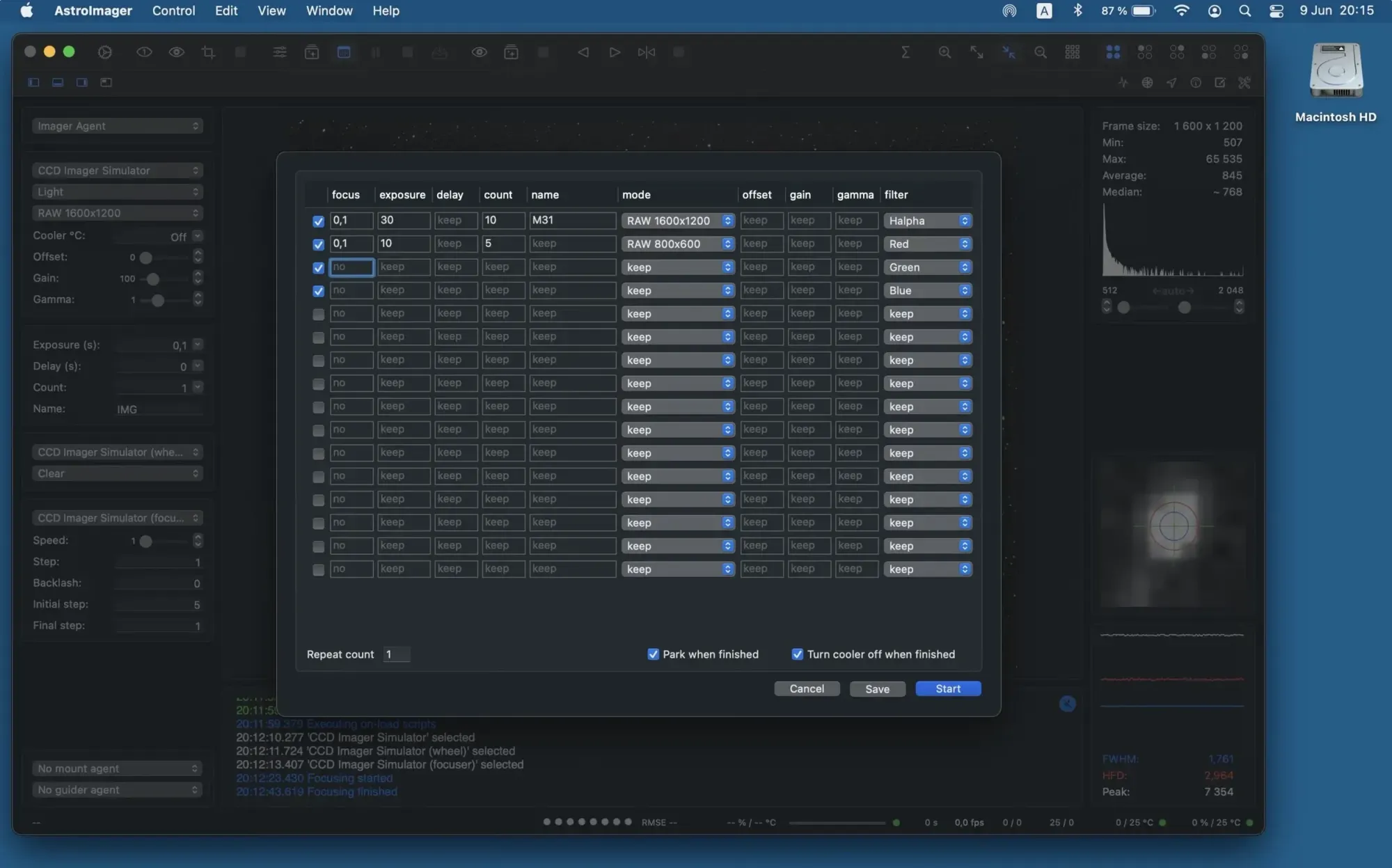
Task: Disable Turn cooler off when finished
Action: click(x=798, y=654)
